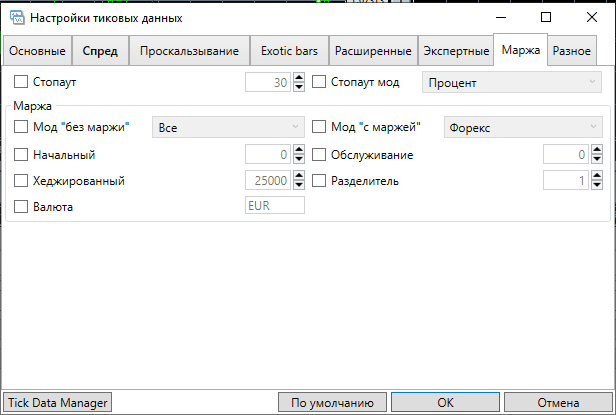Tick the Мод "без маржи" checkbox

point(21,127)
